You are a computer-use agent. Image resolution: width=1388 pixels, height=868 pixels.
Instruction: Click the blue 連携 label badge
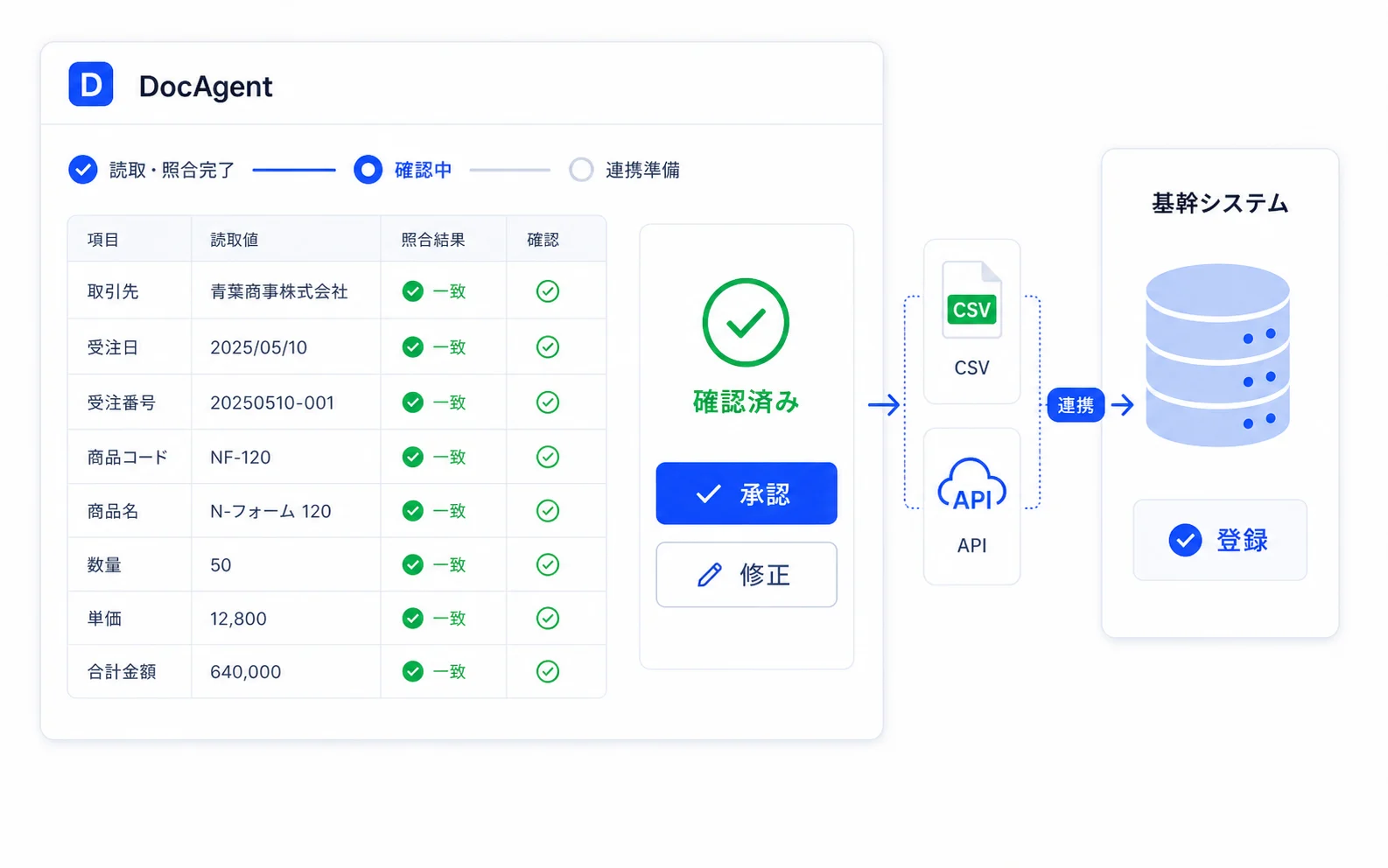coord(1076,405)
